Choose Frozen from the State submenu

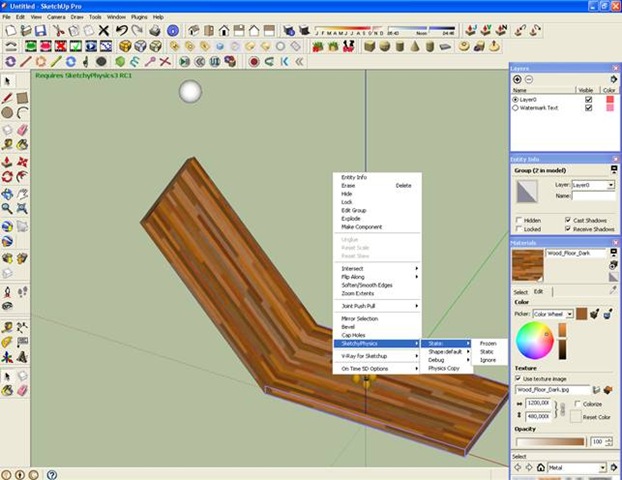click(488, 343)
